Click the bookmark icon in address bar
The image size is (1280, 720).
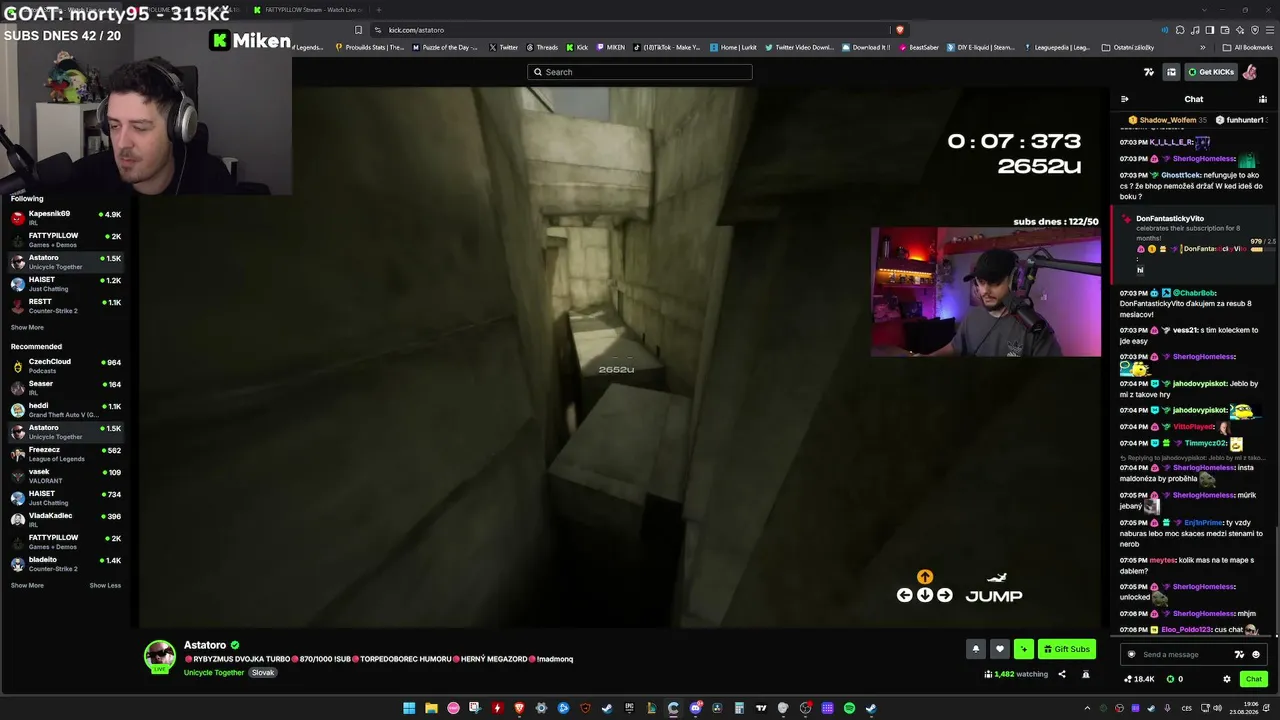[x=358, y=30]
